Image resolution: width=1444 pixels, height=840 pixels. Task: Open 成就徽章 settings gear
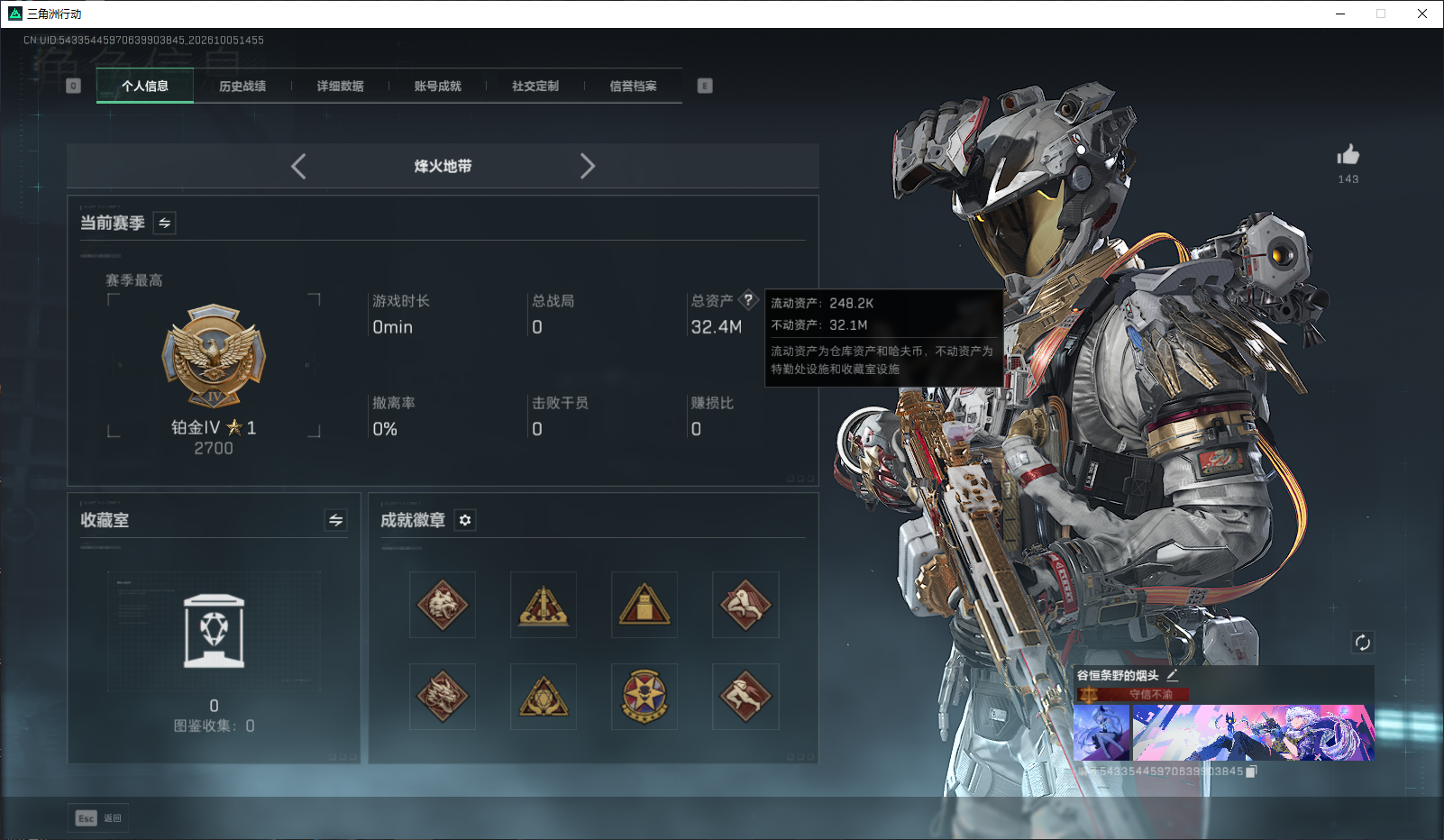click(465, 520)
